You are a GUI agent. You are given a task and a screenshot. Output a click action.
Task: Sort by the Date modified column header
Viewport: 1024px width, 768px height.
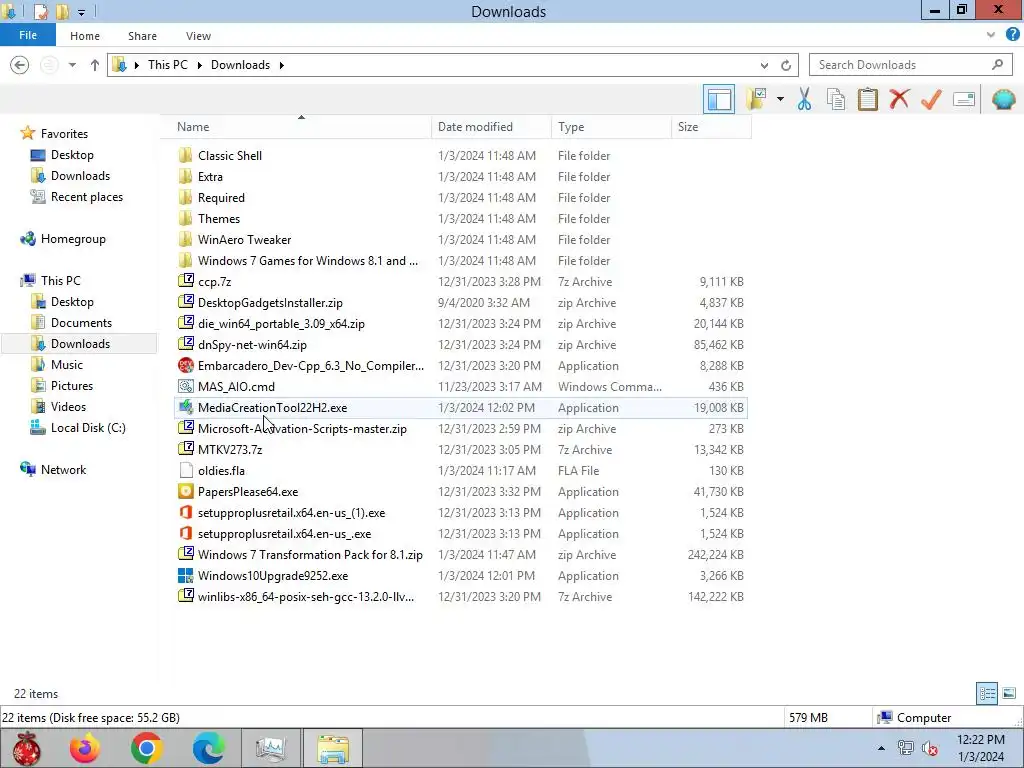coord(491,127)
